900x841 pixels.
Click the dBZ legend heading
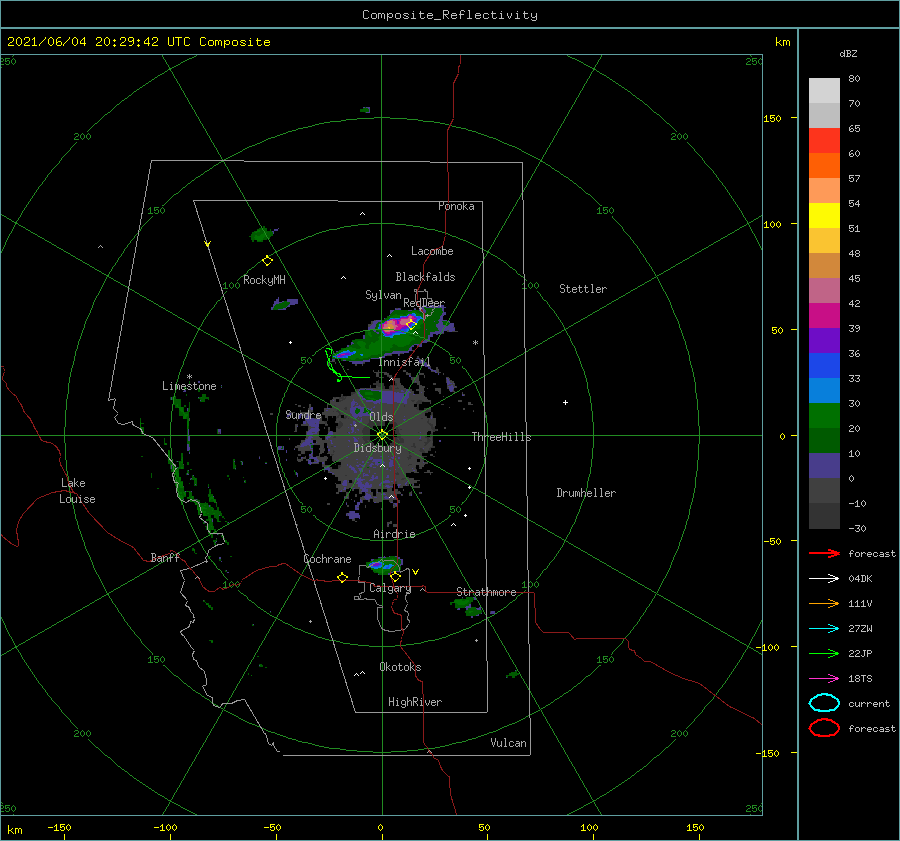[848, 53]
